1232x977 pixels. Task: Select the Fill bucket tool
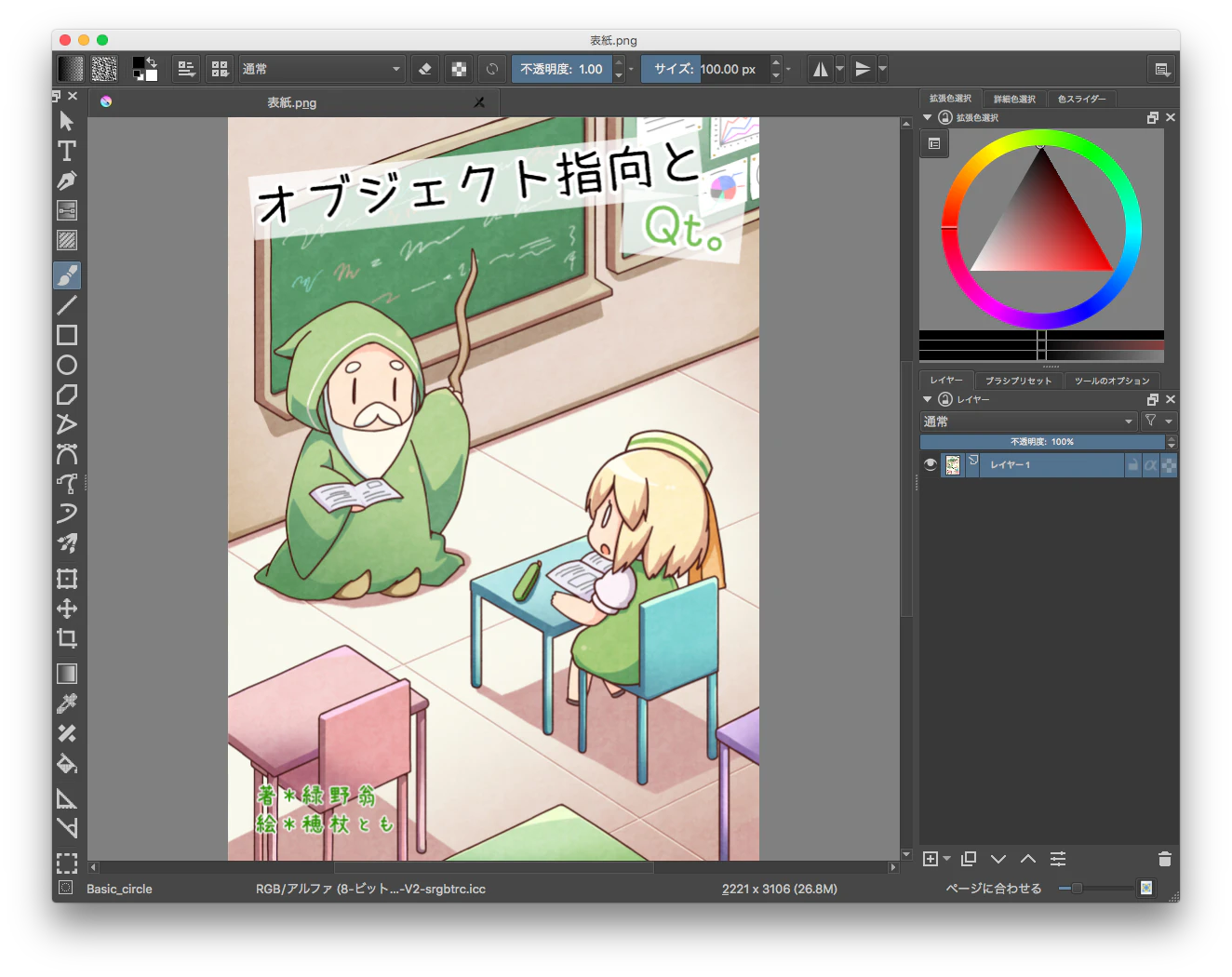tap(67, 764)
